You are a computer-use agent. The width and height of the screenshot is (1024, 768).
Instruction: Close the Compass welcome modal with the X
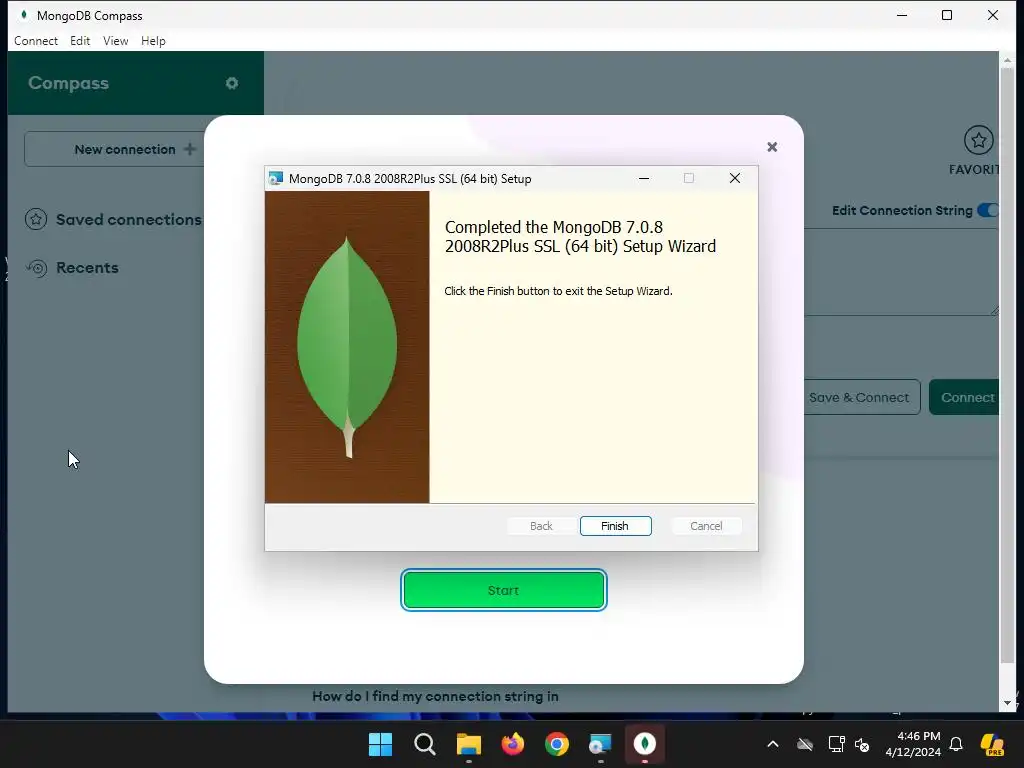(772, 147)
